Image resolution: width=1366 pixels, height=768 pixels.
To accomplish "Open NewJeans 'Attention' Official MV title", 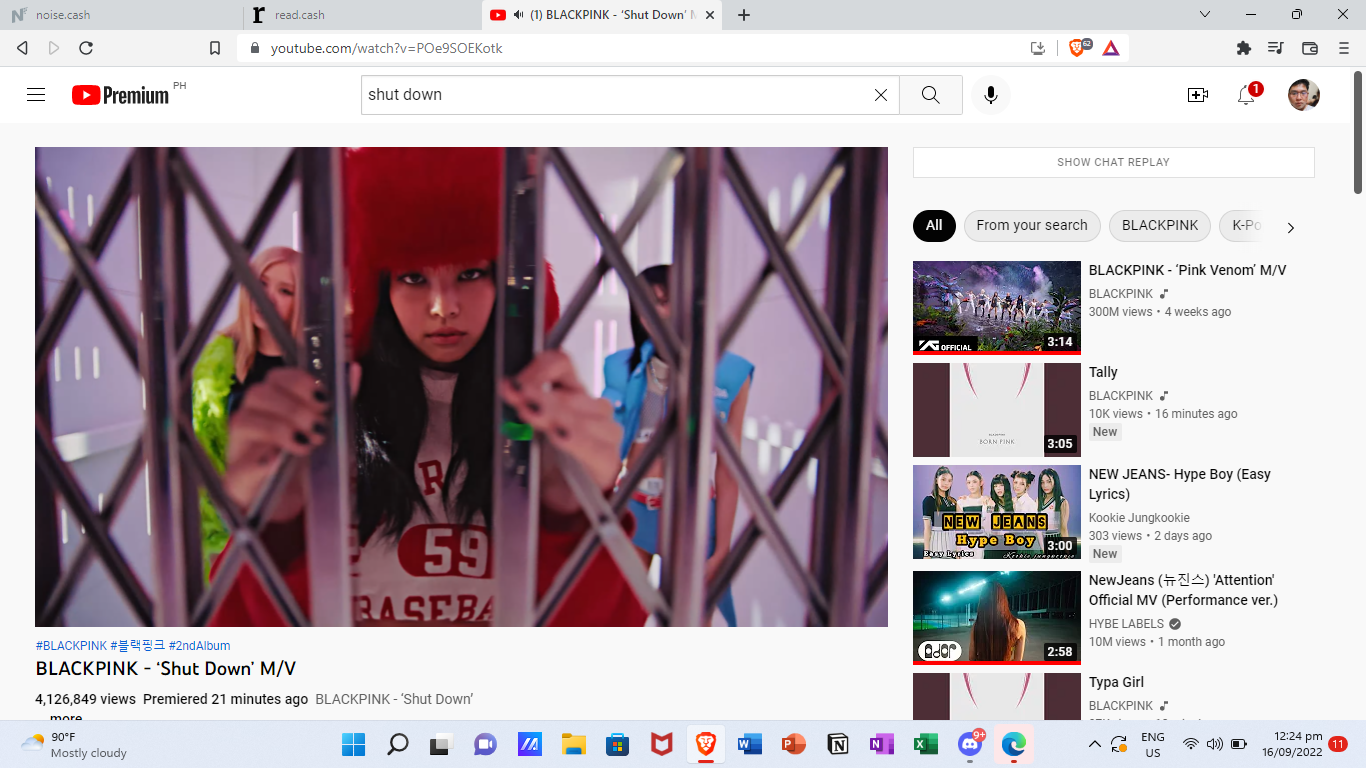I will [x=1183, y=590].
